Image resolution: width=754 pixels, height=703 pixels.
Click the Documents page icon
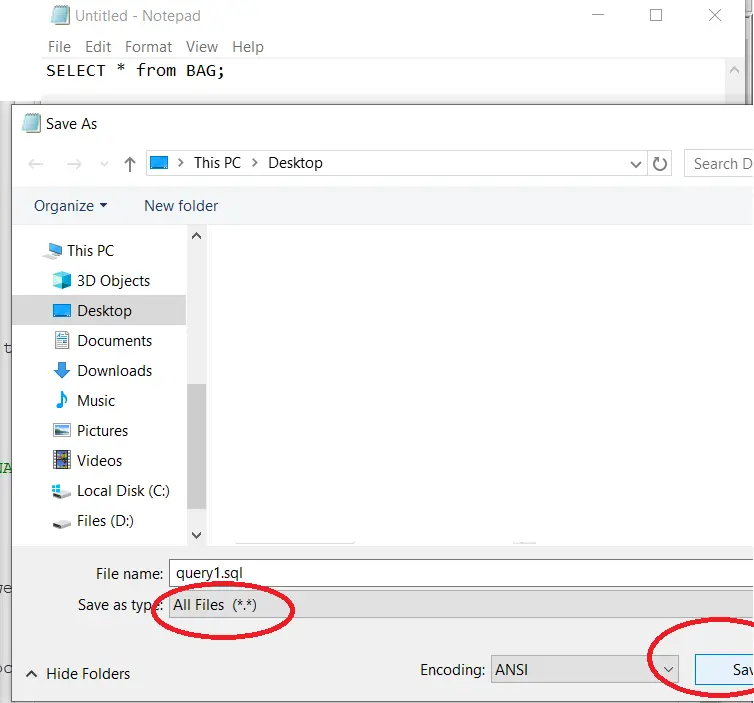click(62, 340)
